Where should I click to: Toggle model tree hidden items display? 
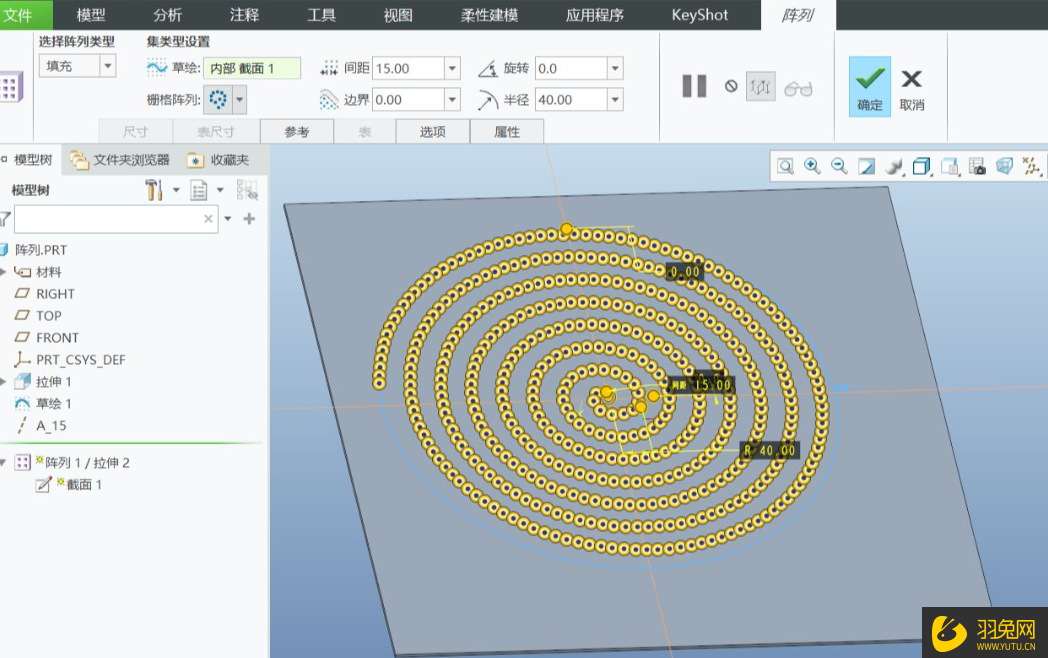(247, 190)
